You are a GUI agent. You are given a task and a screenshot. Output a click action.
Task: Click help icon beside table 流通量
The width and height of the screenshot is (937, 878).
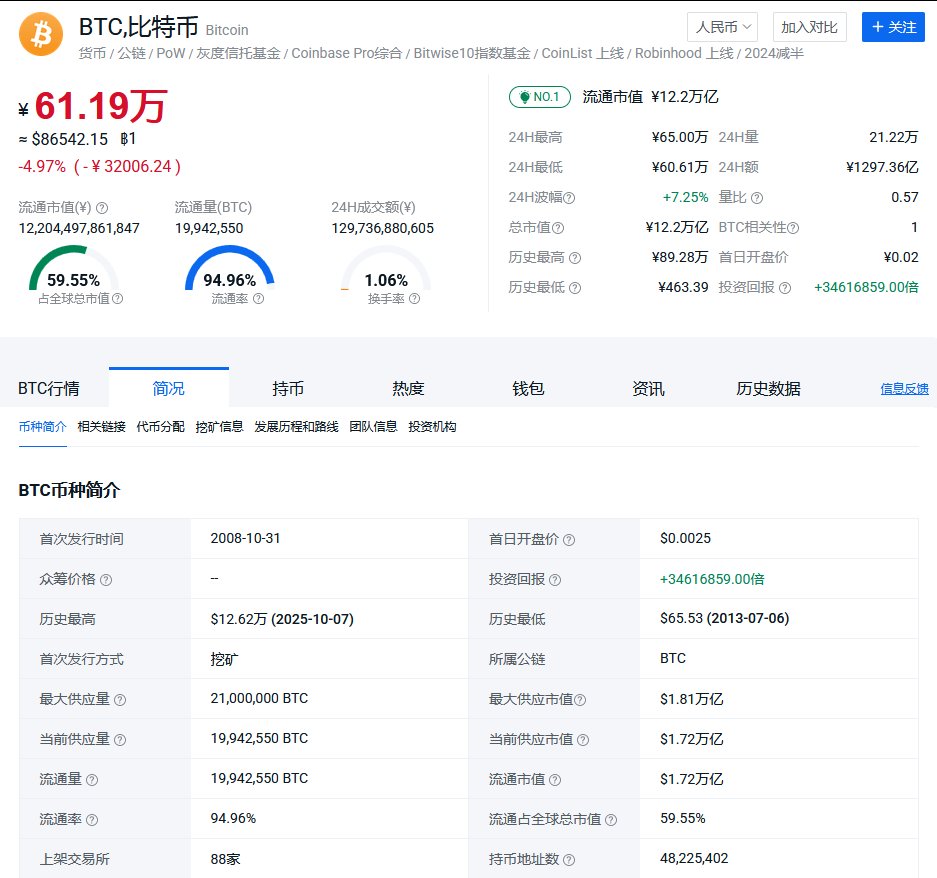[91, 780]
